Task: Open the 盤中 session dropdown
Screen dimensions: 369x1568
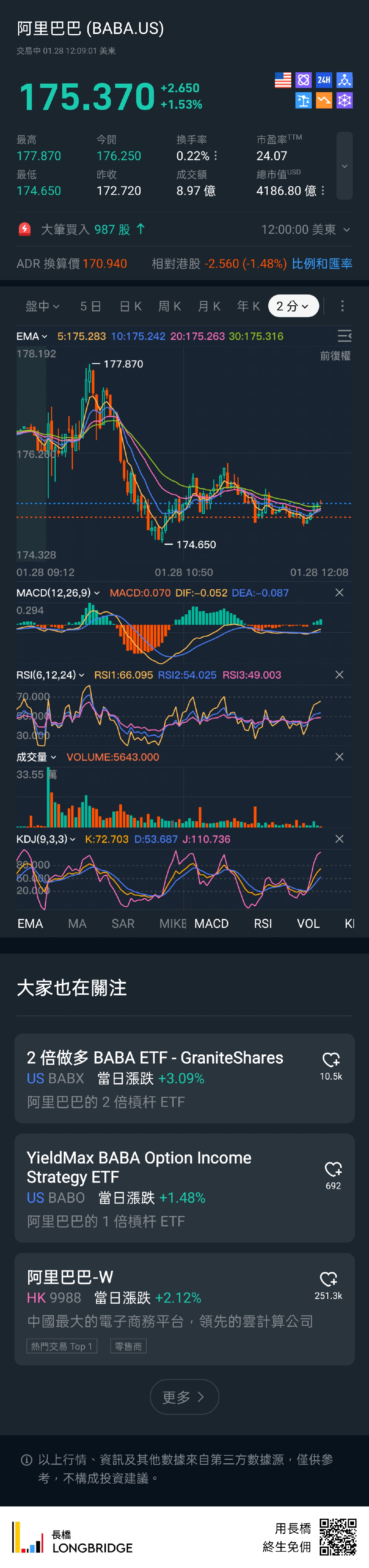Action: [x=42, y=306]
